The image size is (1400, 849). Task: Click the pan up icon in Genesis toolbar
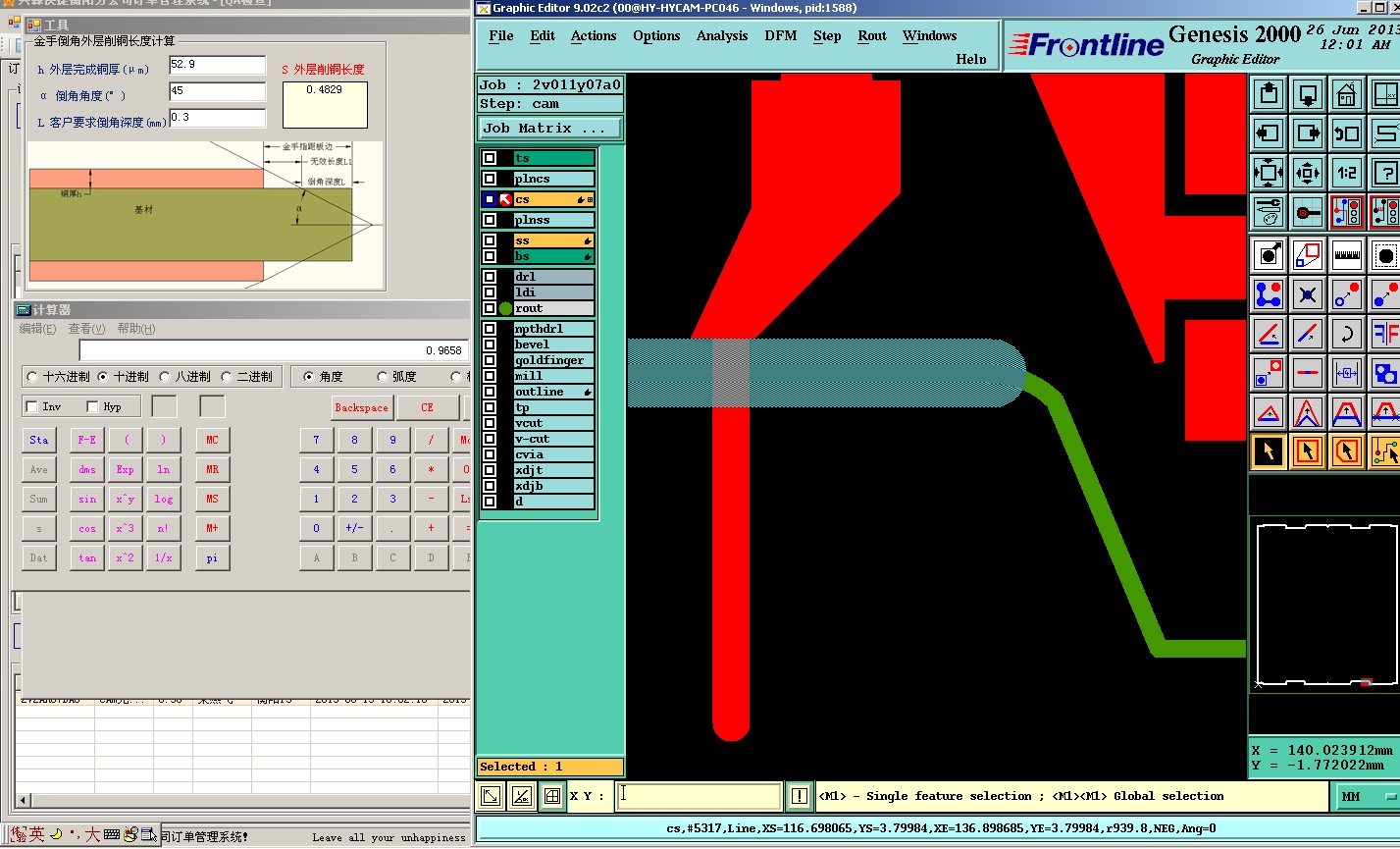(x=1269, y=95)
